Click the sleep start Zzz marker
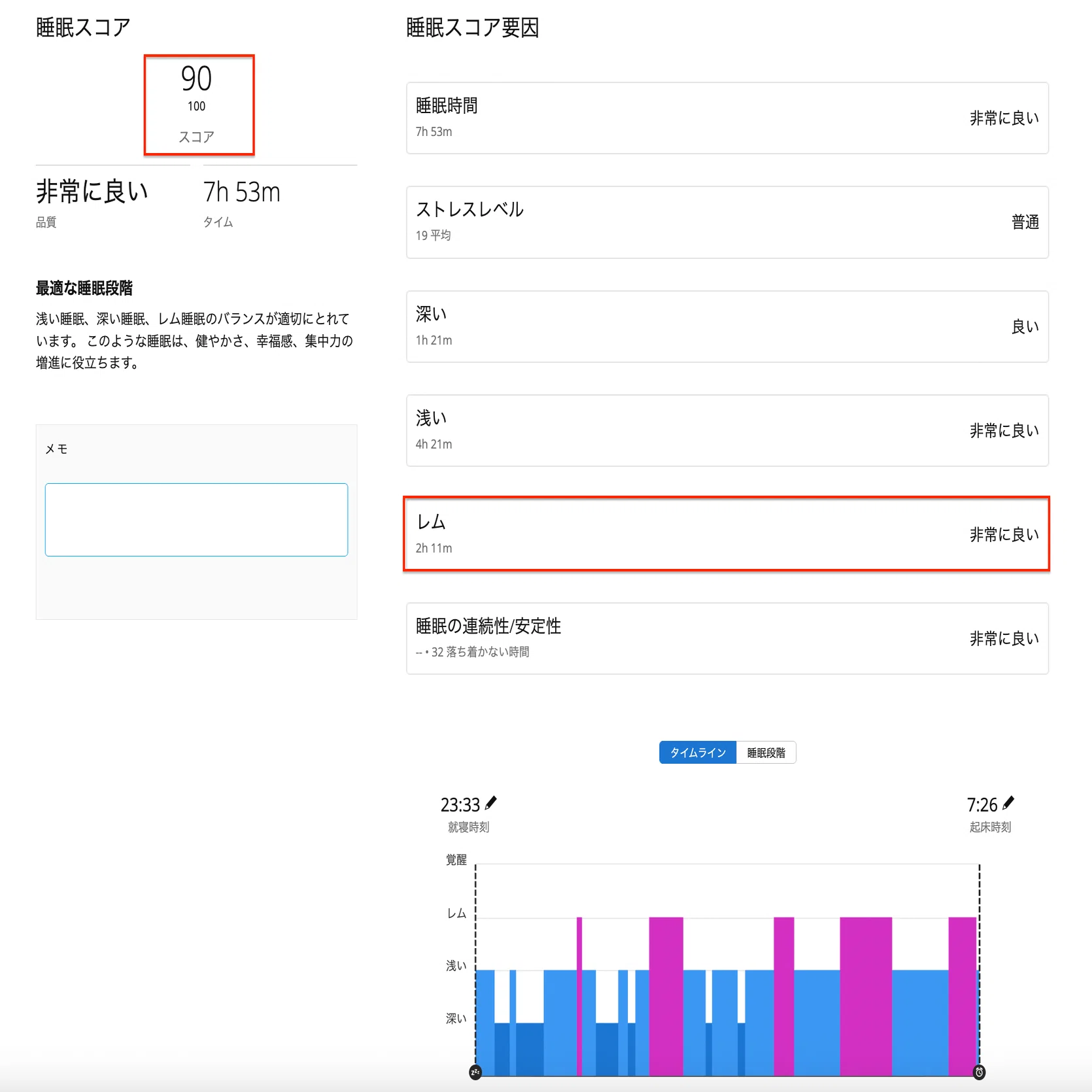Viewport: 1092px width, 1092px height. [475, 1072]
